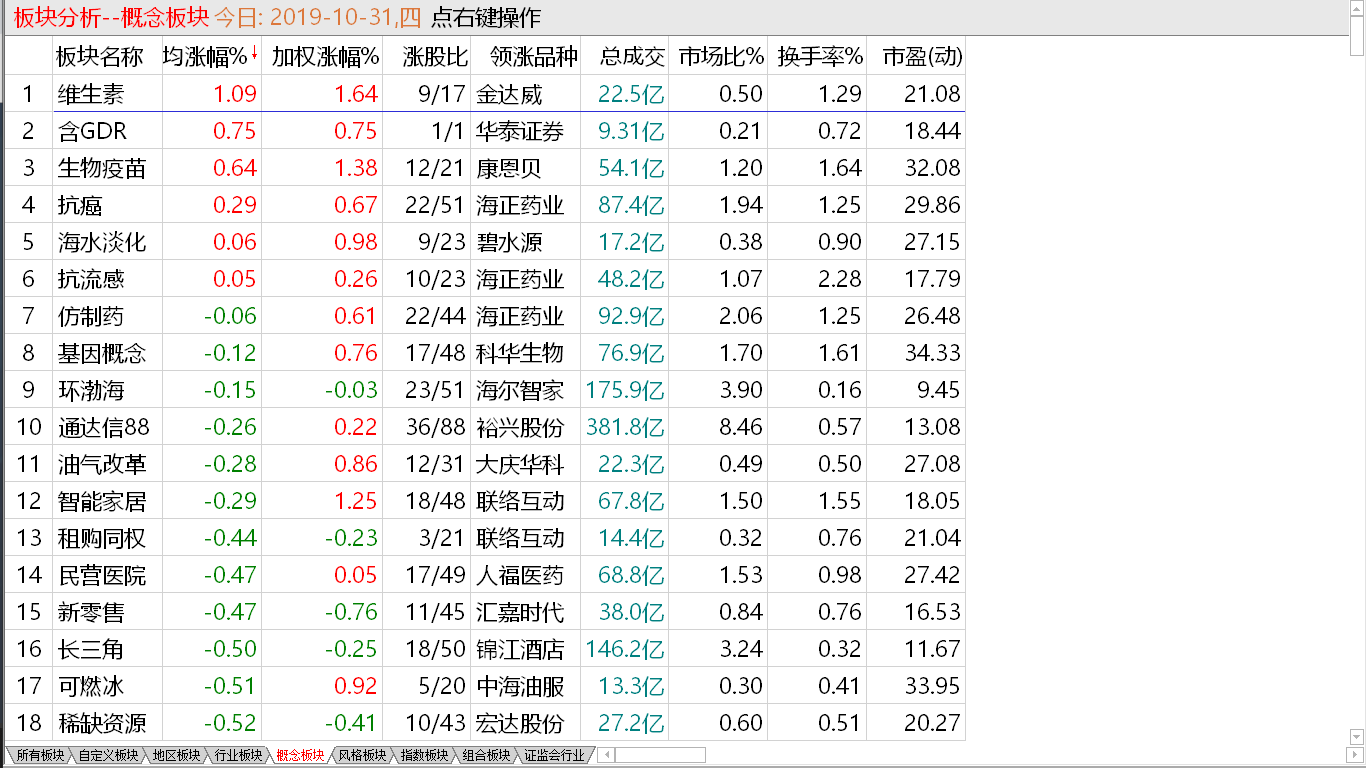Screen dimensions: 1366x768
Task: Click the vertical scrollbar down arrow
Action: [1357, 738]
